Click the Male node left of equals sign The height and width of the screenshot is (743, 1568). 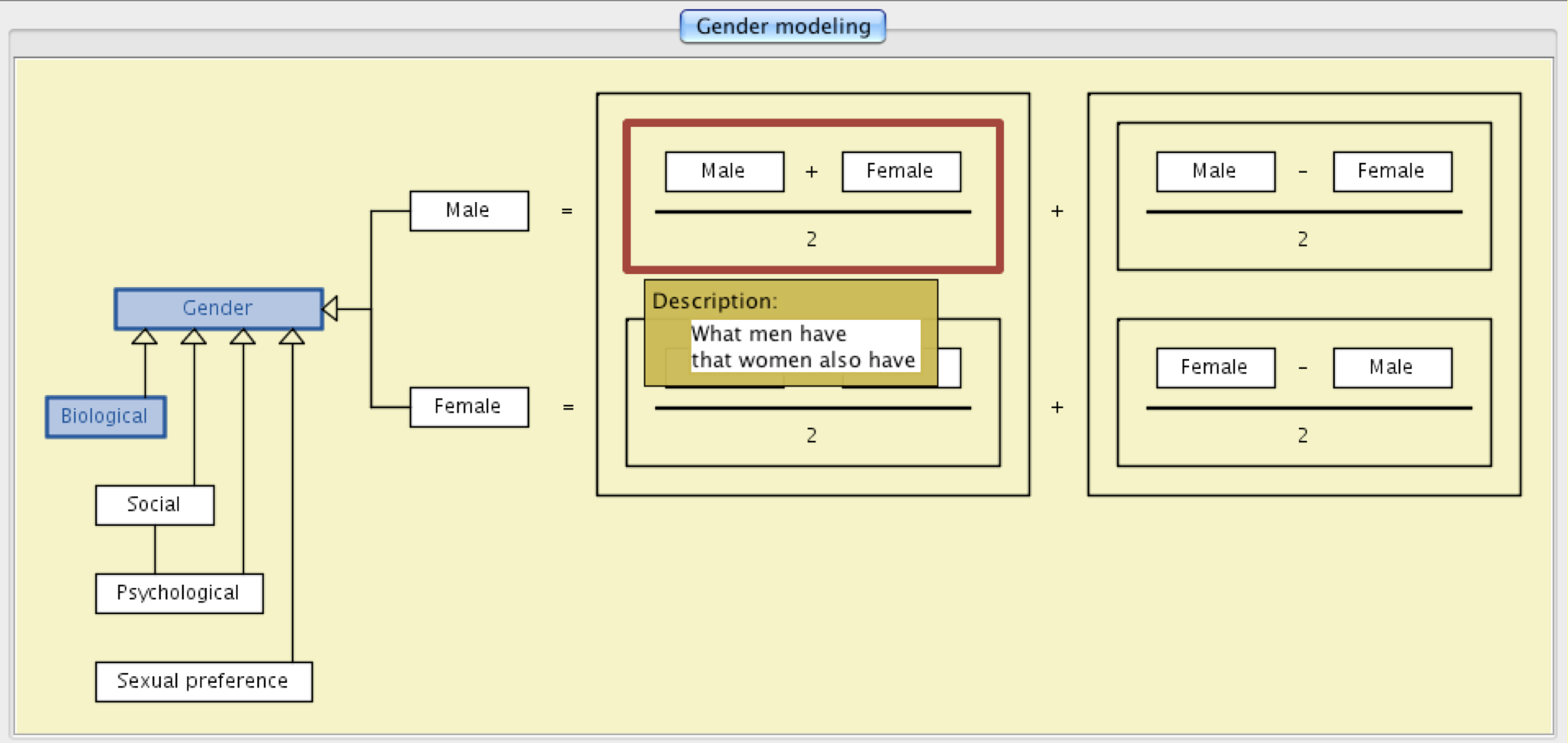pos(469,211)
